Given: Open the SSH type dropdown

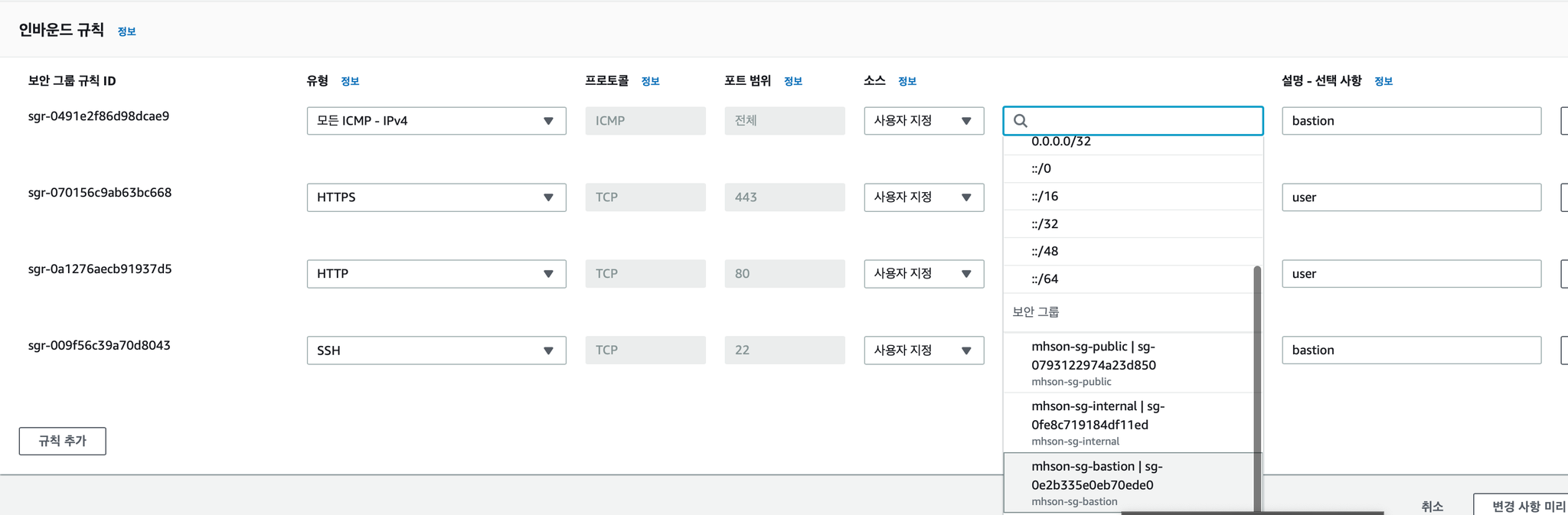Looking at the screenshot, I should (x=436, y=350).
